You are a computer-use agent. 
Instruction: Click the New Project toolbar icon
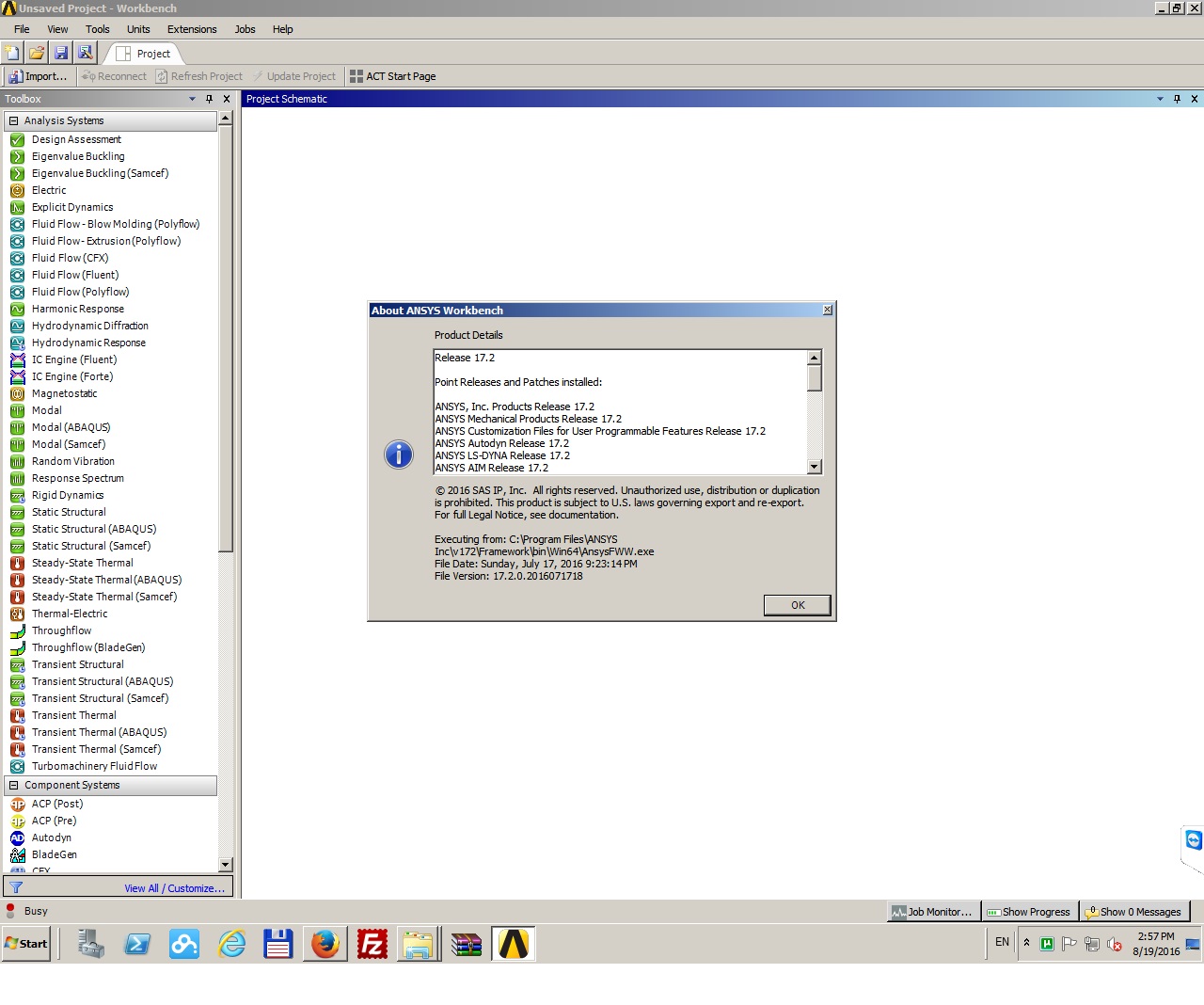12,54
